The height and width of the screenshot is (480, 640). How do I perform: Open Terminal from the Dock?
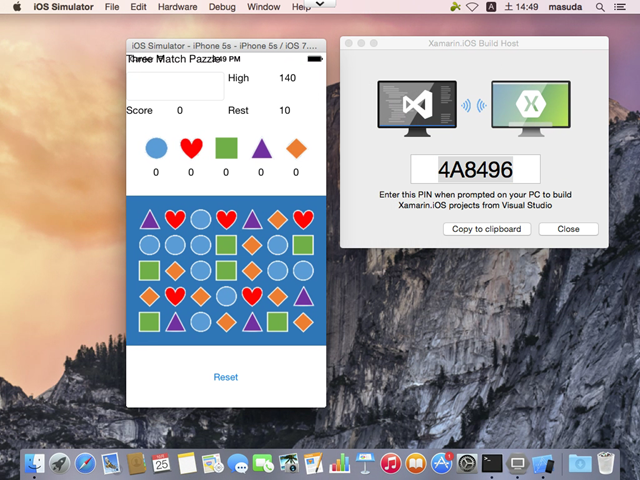click(491, 463)
